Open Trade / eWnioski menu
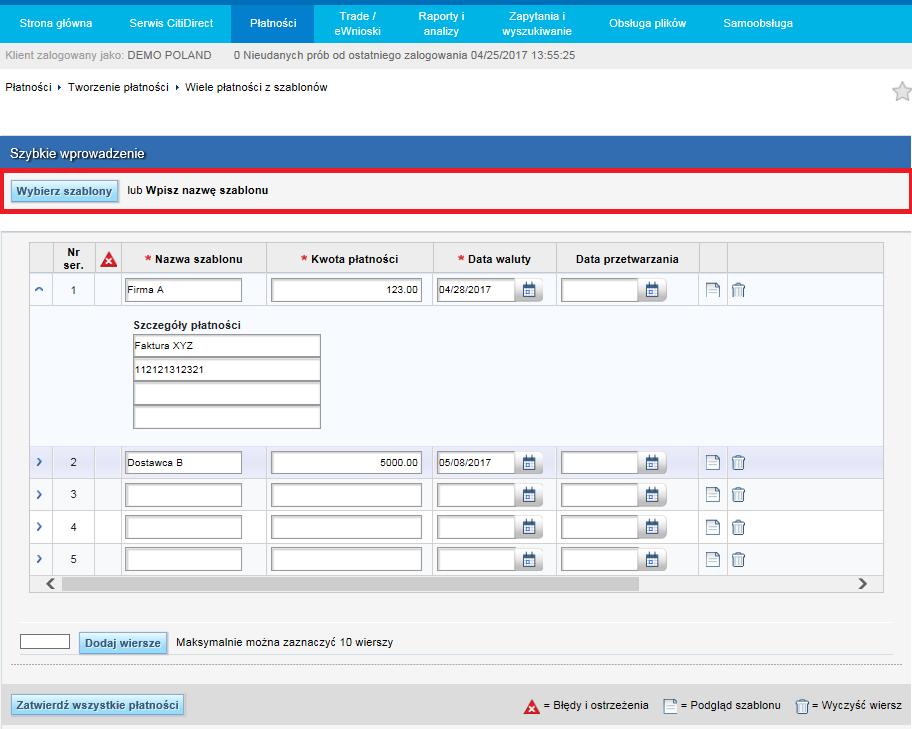This screenshot has height=729, width=912. 357,23
